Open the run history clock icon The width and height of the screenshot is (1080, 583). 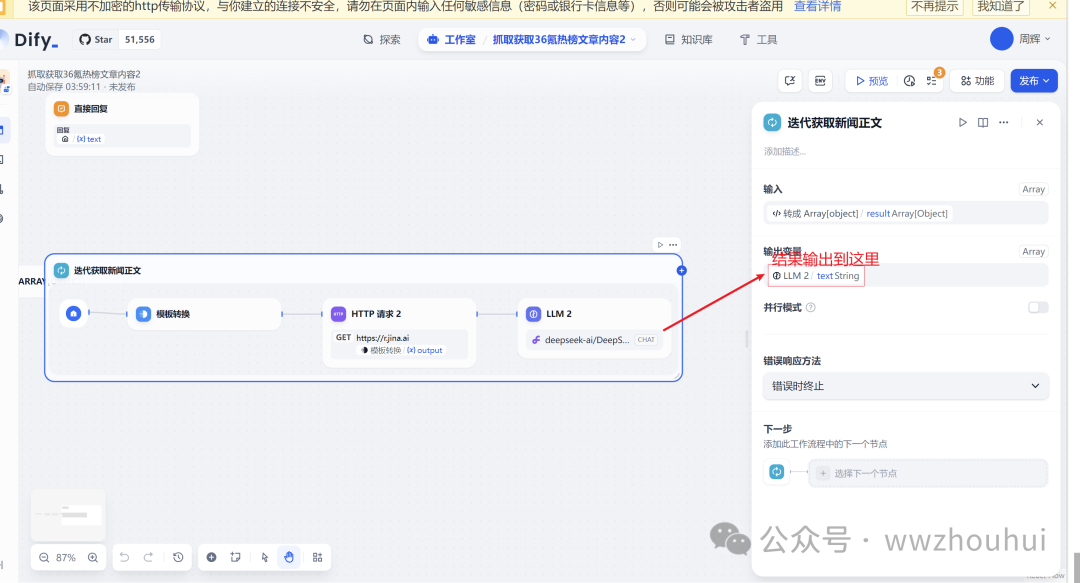coord(909,81)
